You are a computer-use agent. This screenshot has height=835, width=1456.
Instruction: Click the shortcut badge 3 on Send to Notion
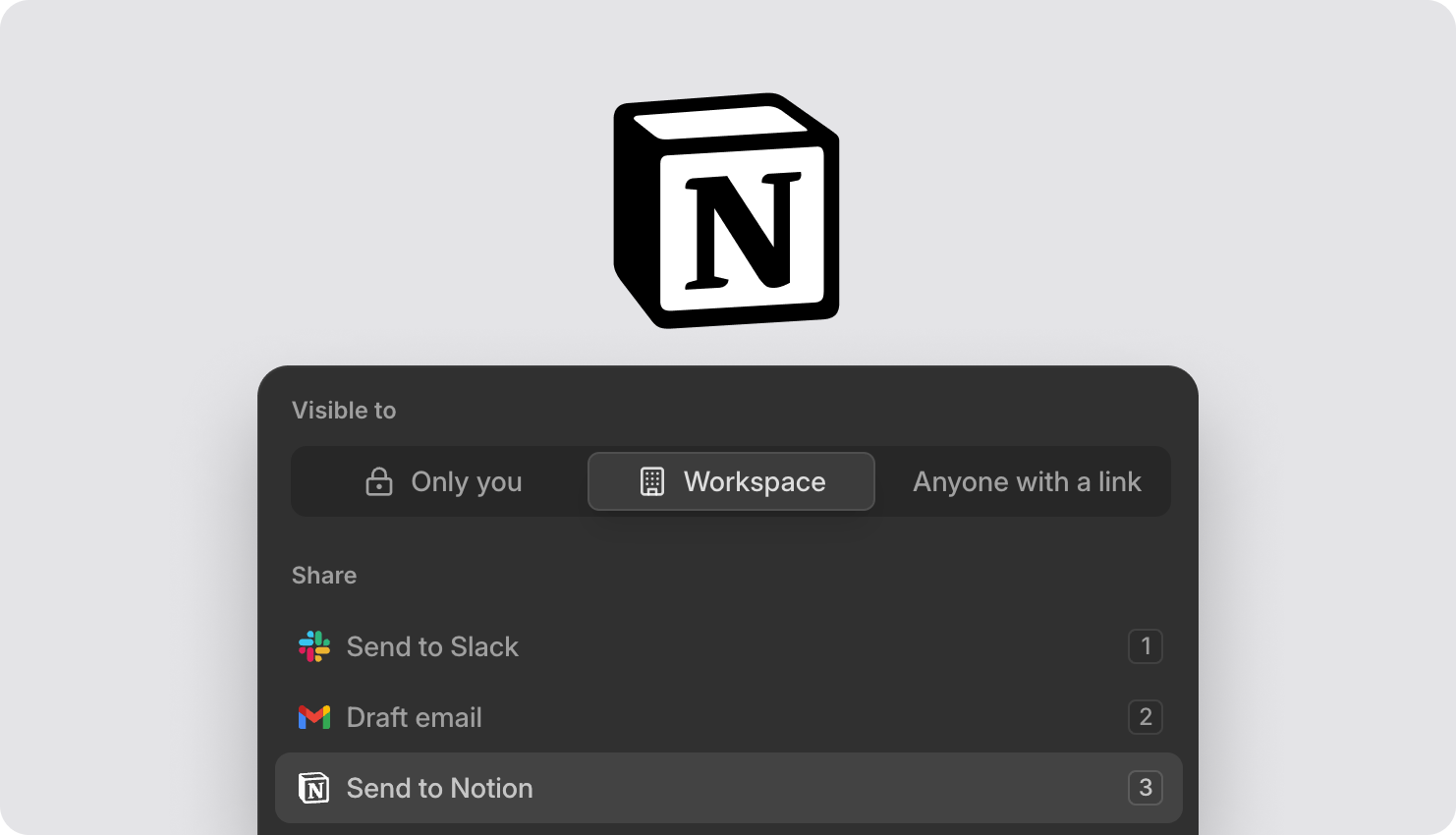click(x=1146, y=788)
